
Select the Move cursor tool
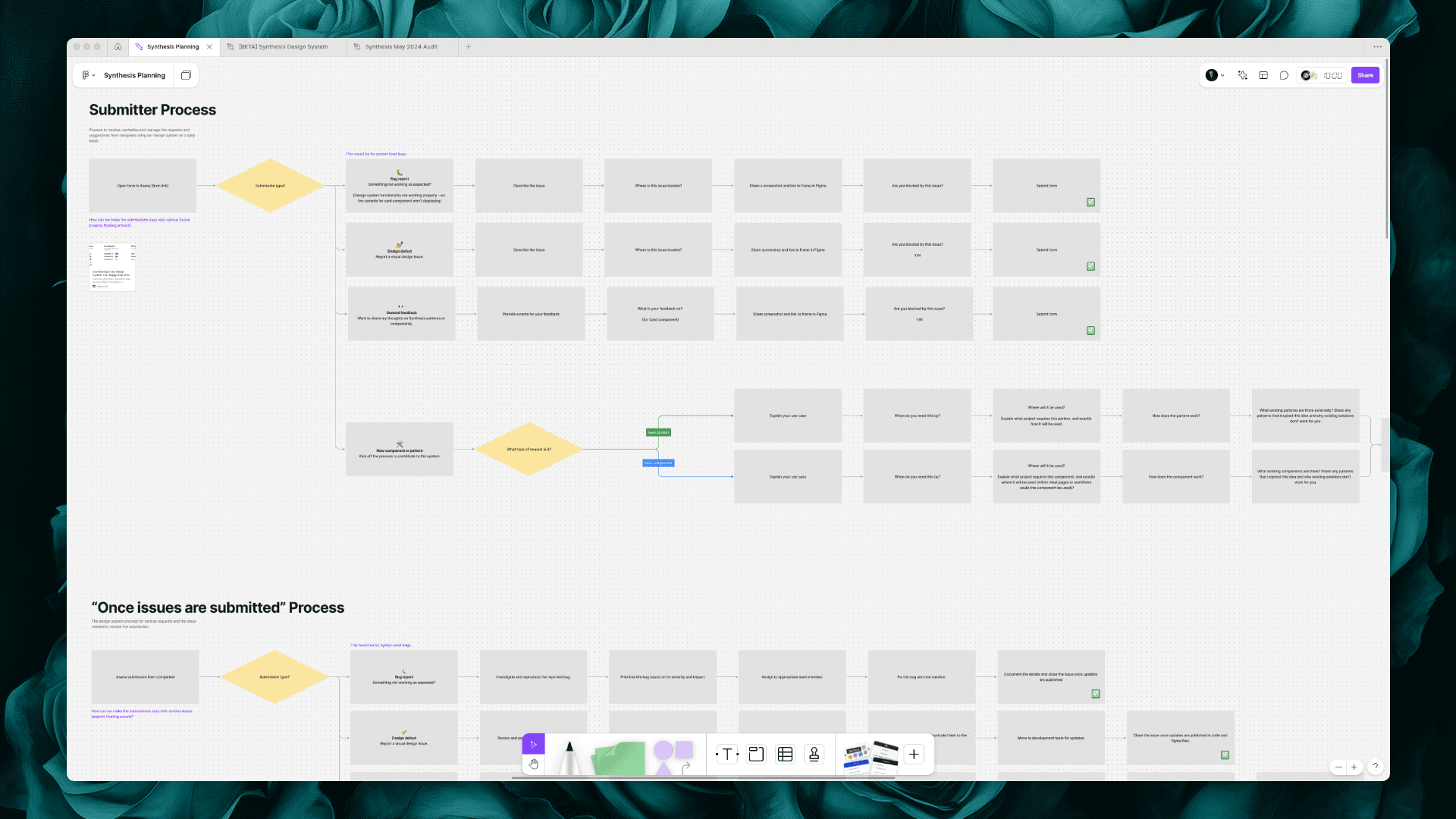[x=533, y=744]
